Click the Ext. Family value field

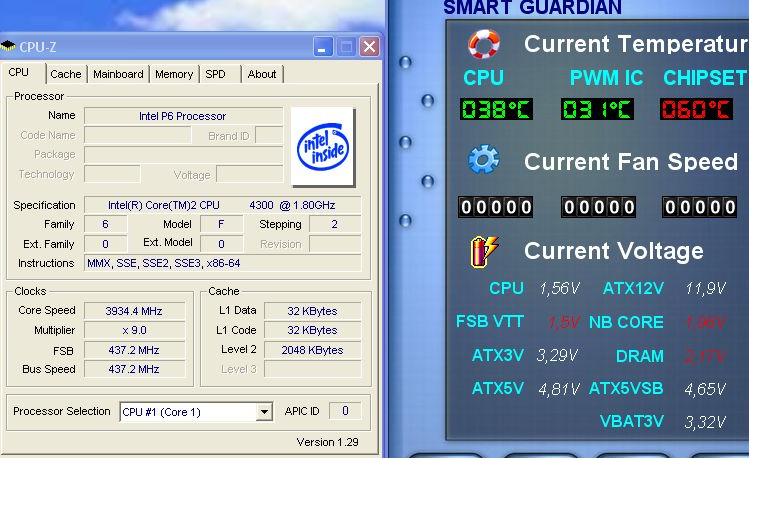105,244
